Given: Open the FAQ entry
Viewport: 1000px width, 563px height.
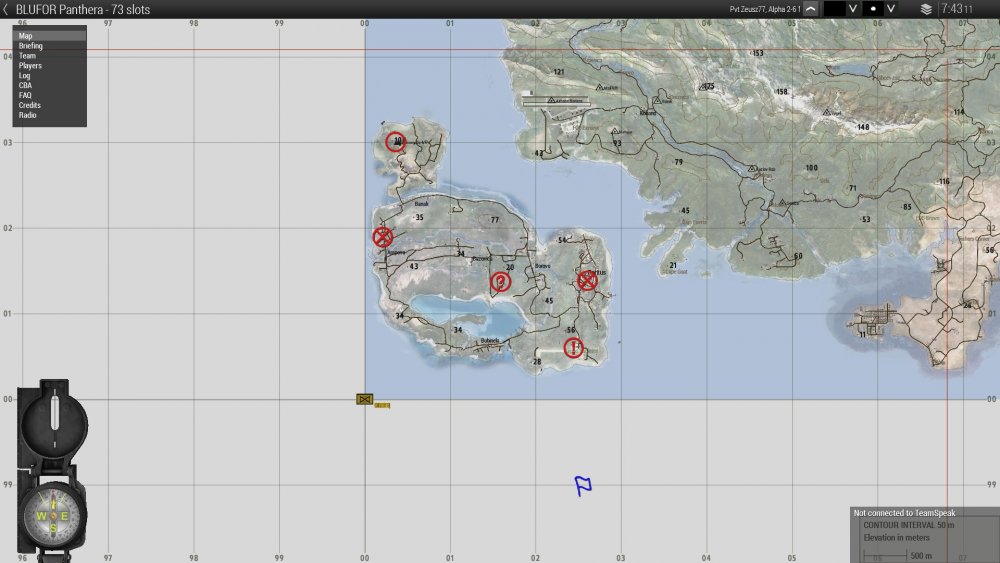Looking at the screenshot, I should (25, 95).
